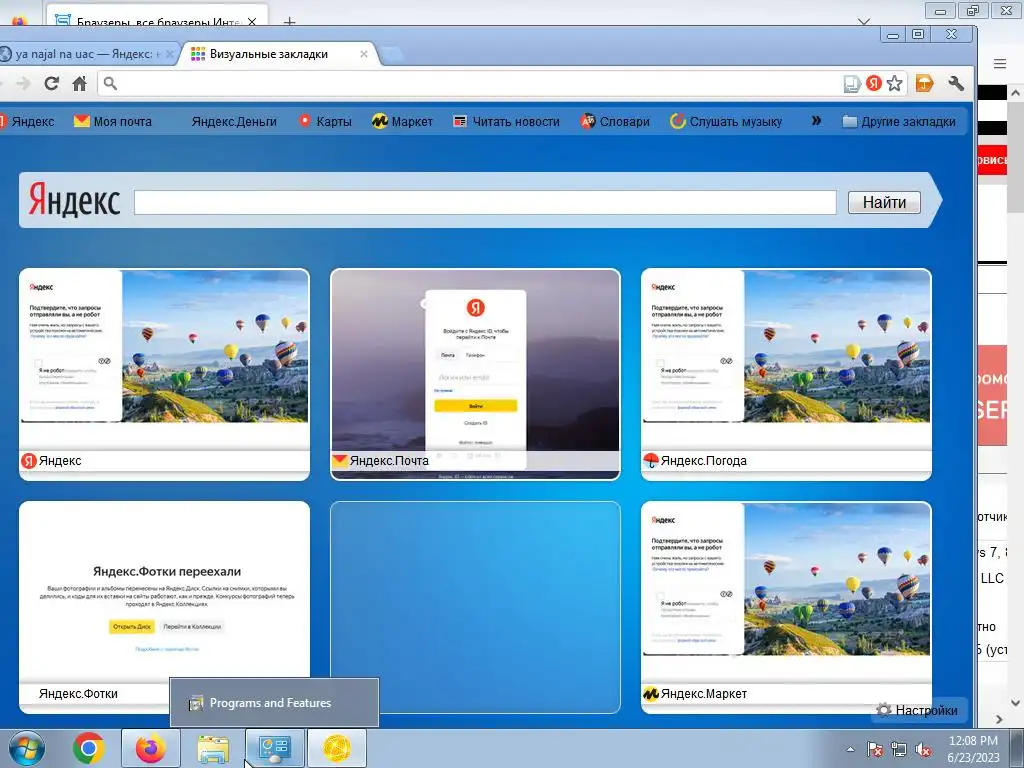Click the yellow globe browser taskbar icon

[336, 748]
